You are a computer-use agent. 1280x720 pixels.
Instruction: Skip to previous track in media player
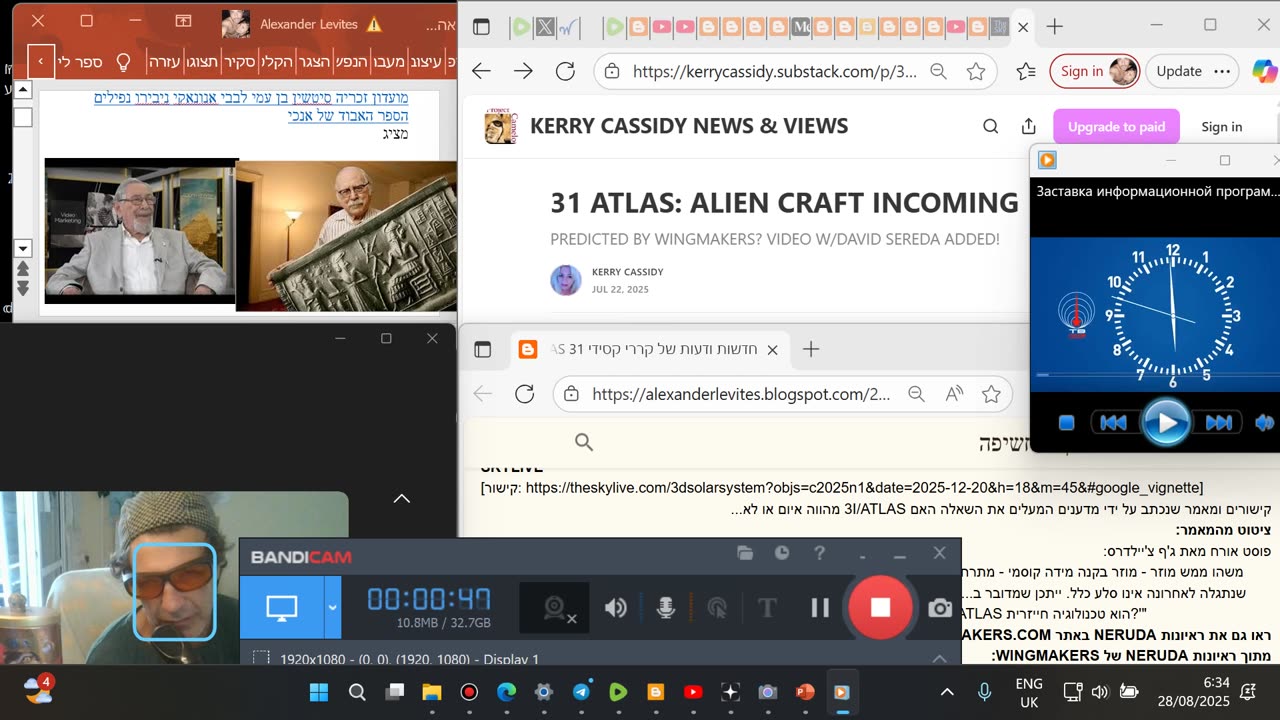1112,423
